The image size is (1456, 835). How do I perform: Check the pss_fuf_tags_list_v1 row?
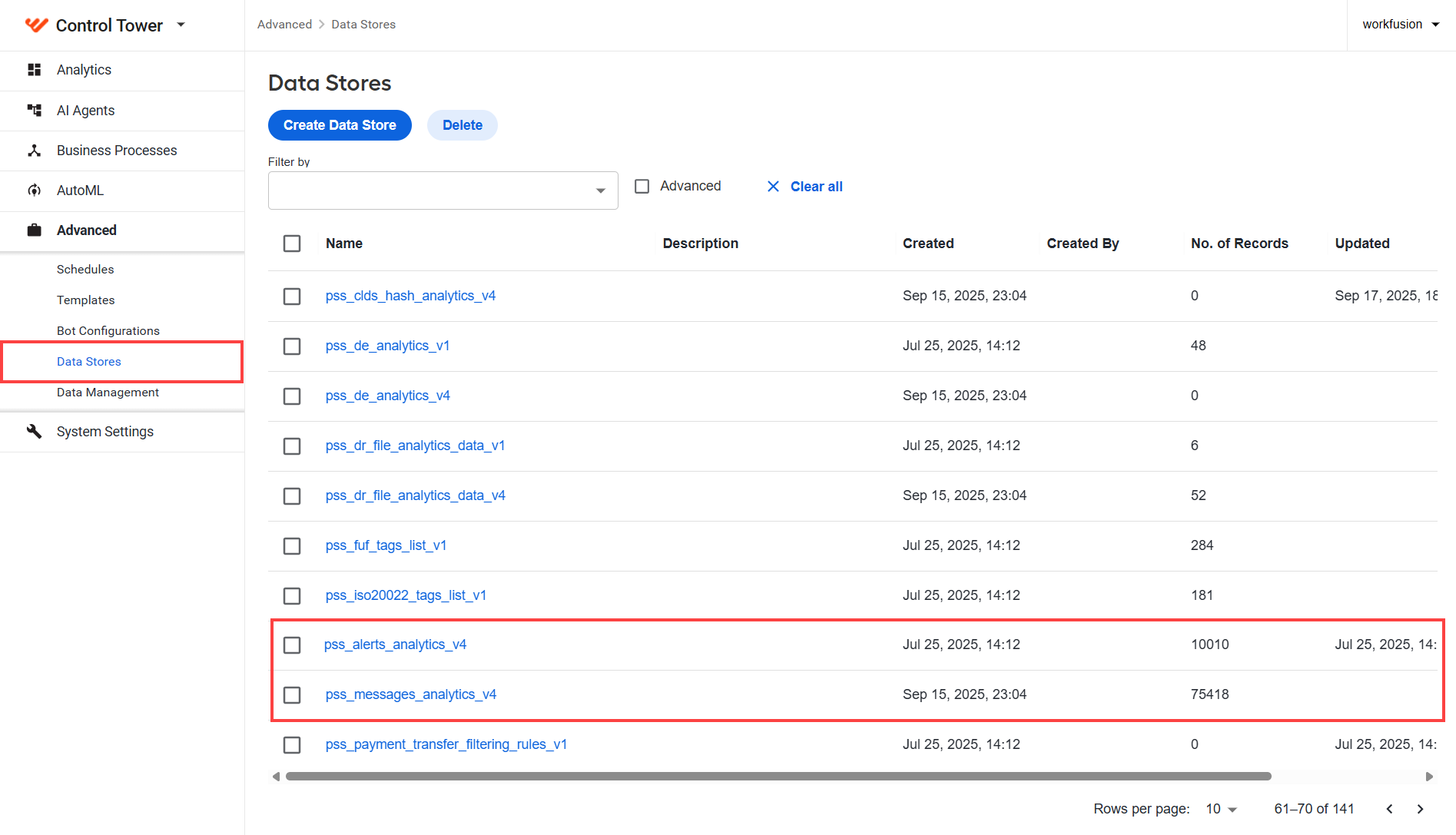click(292, 546)
